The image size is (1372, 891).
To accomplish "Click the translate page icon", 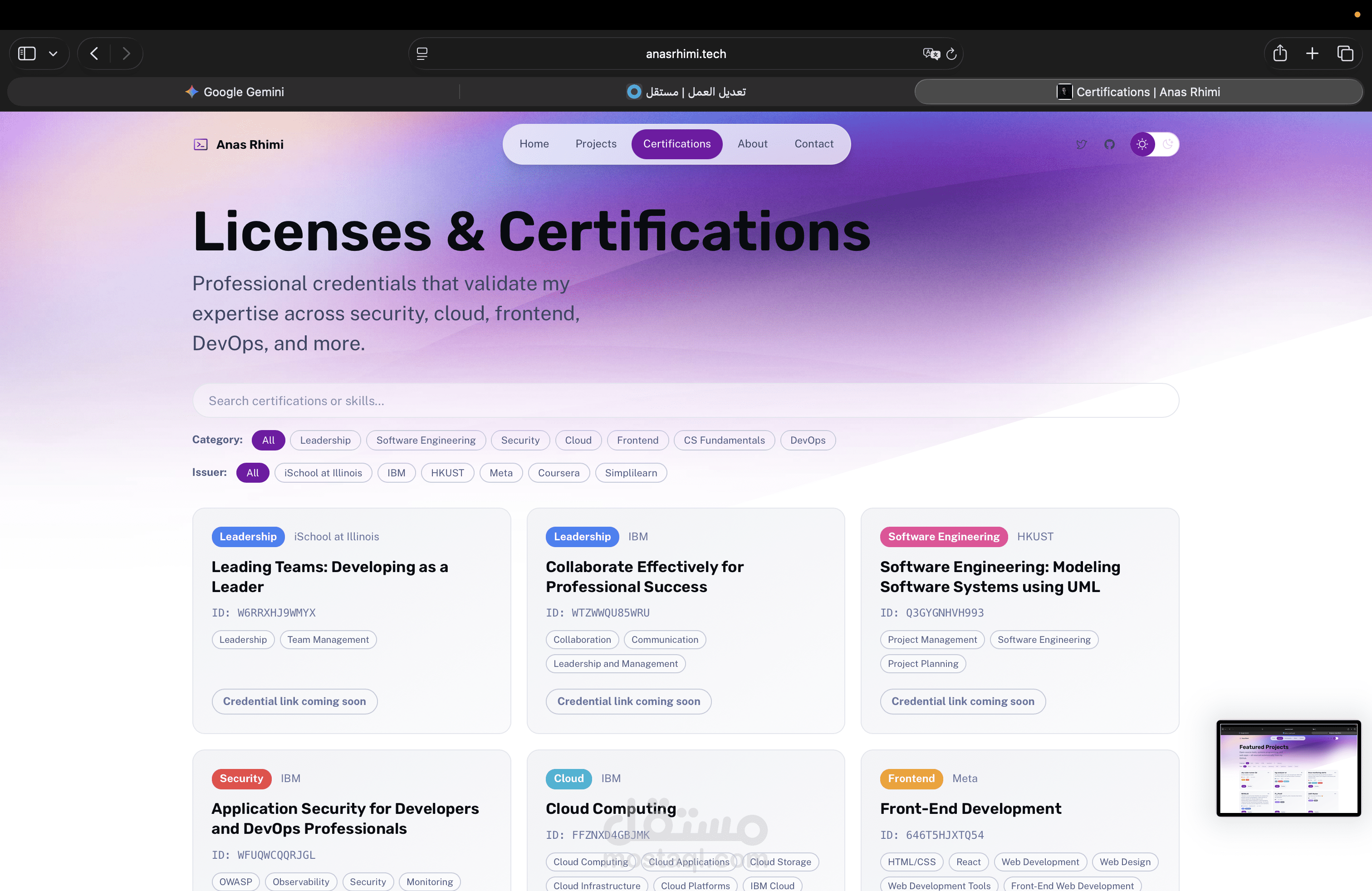I will 931,54.
